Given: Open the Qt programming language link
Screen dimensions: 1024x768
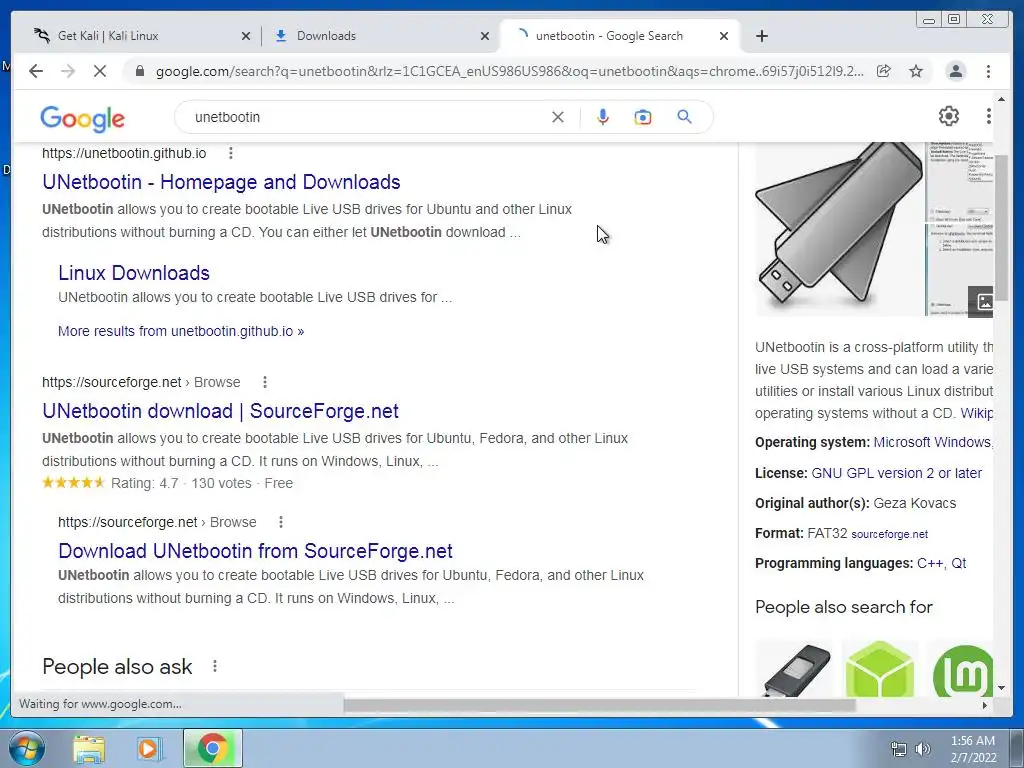Looking at the screenshot, I should pyautogui.click(x=958, y=564).
